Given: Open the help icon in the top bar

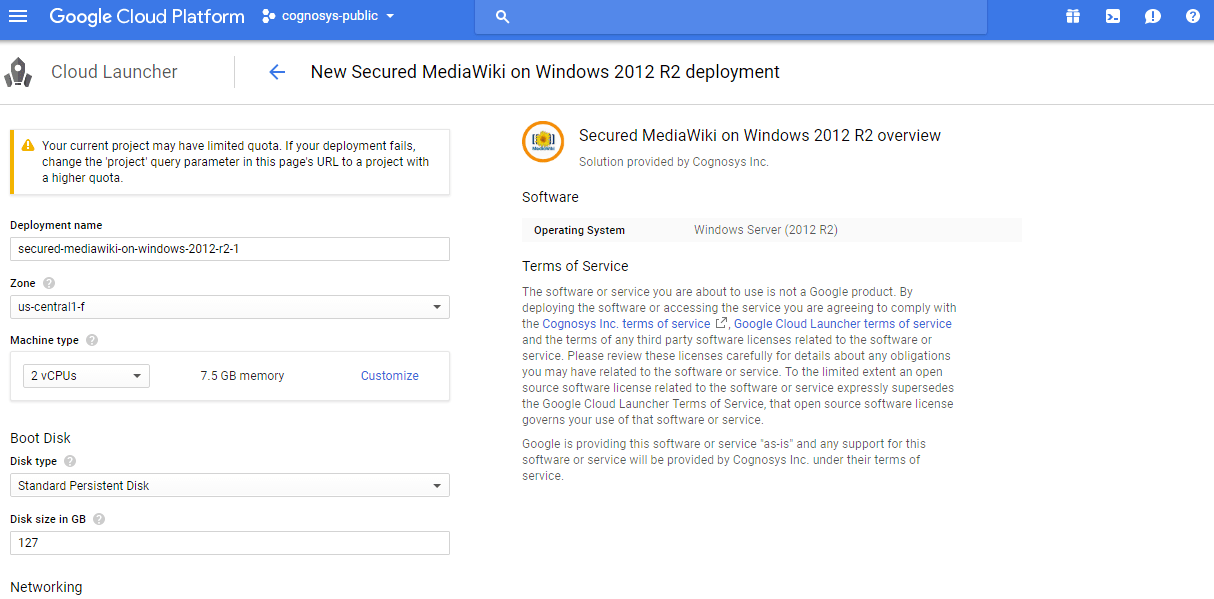Looking at the screenshot, I should tap(1192, 16).
